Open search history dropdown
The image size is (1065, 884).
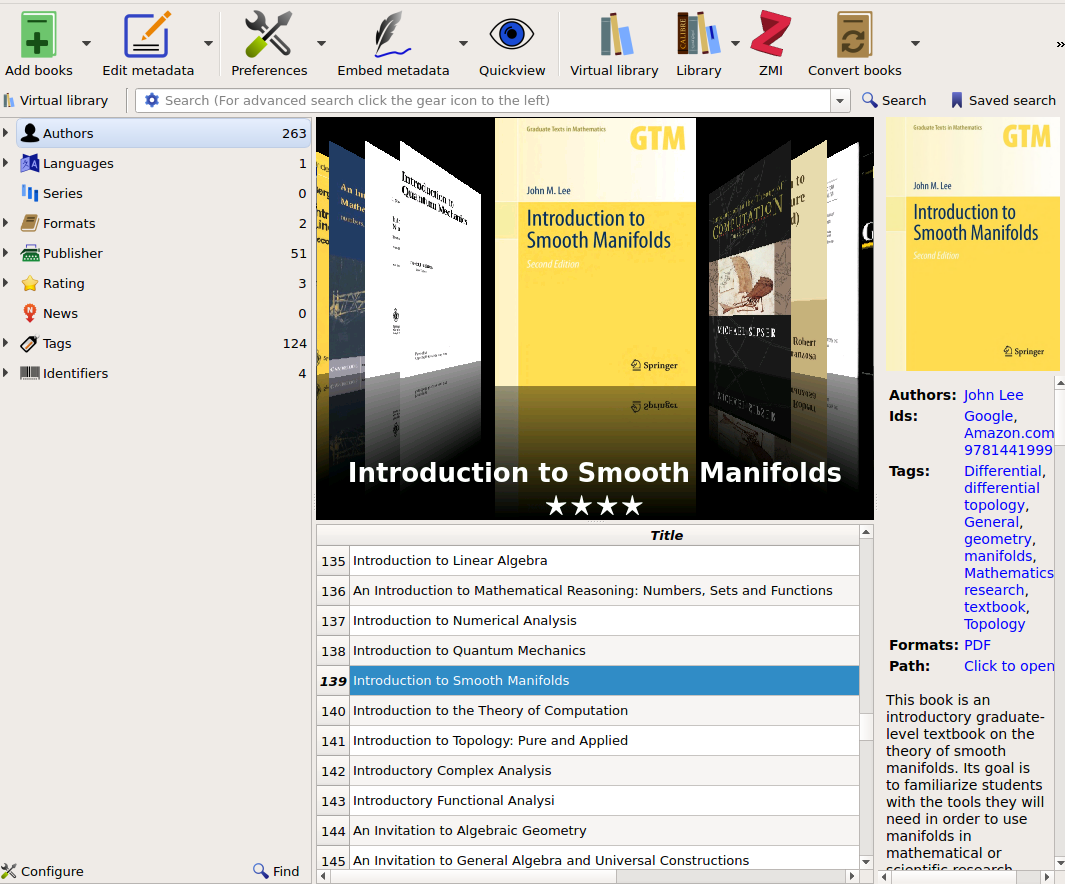point(840,100)
